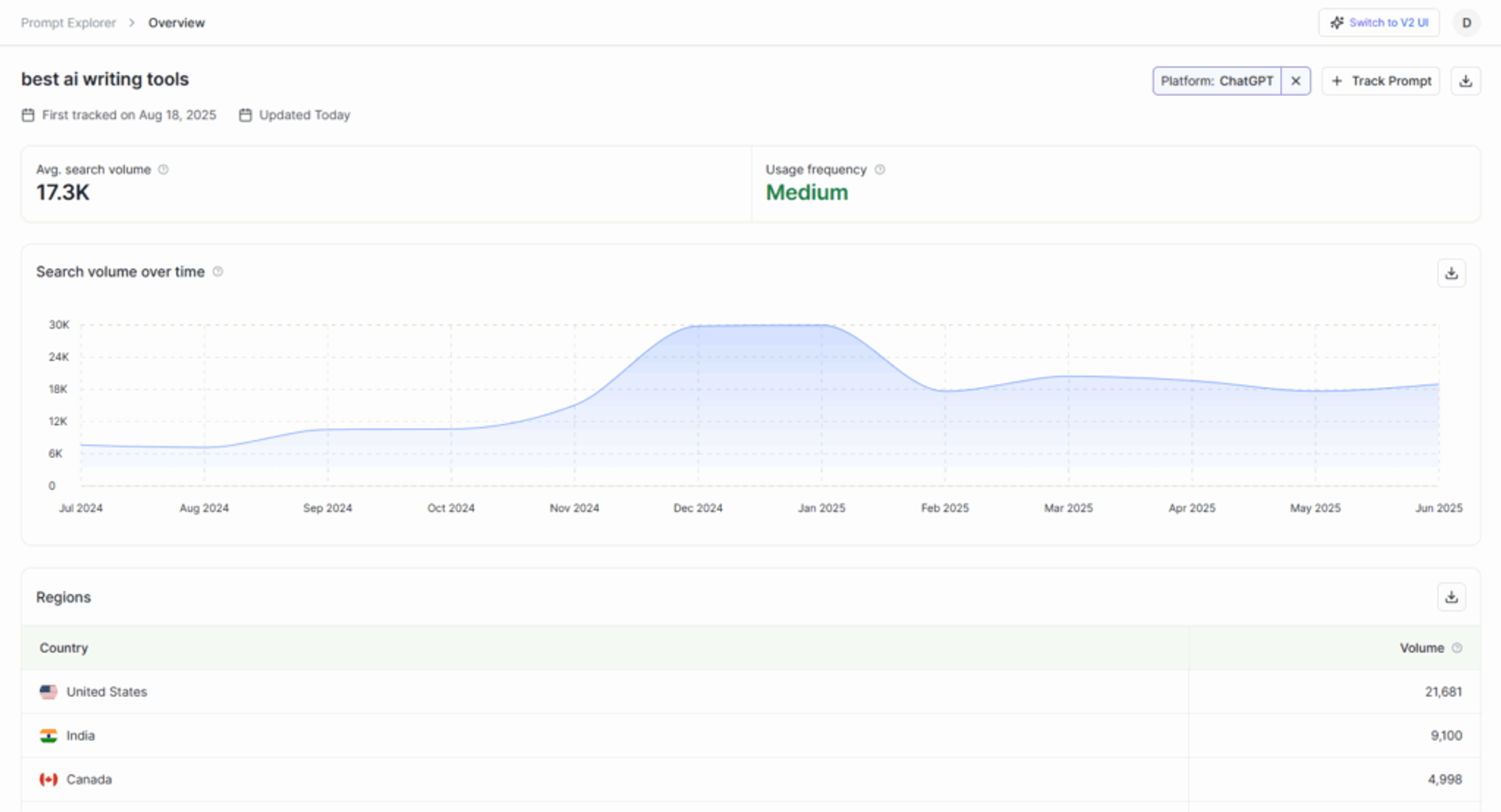Remove the Platform: ChatGPT filter

click(1295, 80)
